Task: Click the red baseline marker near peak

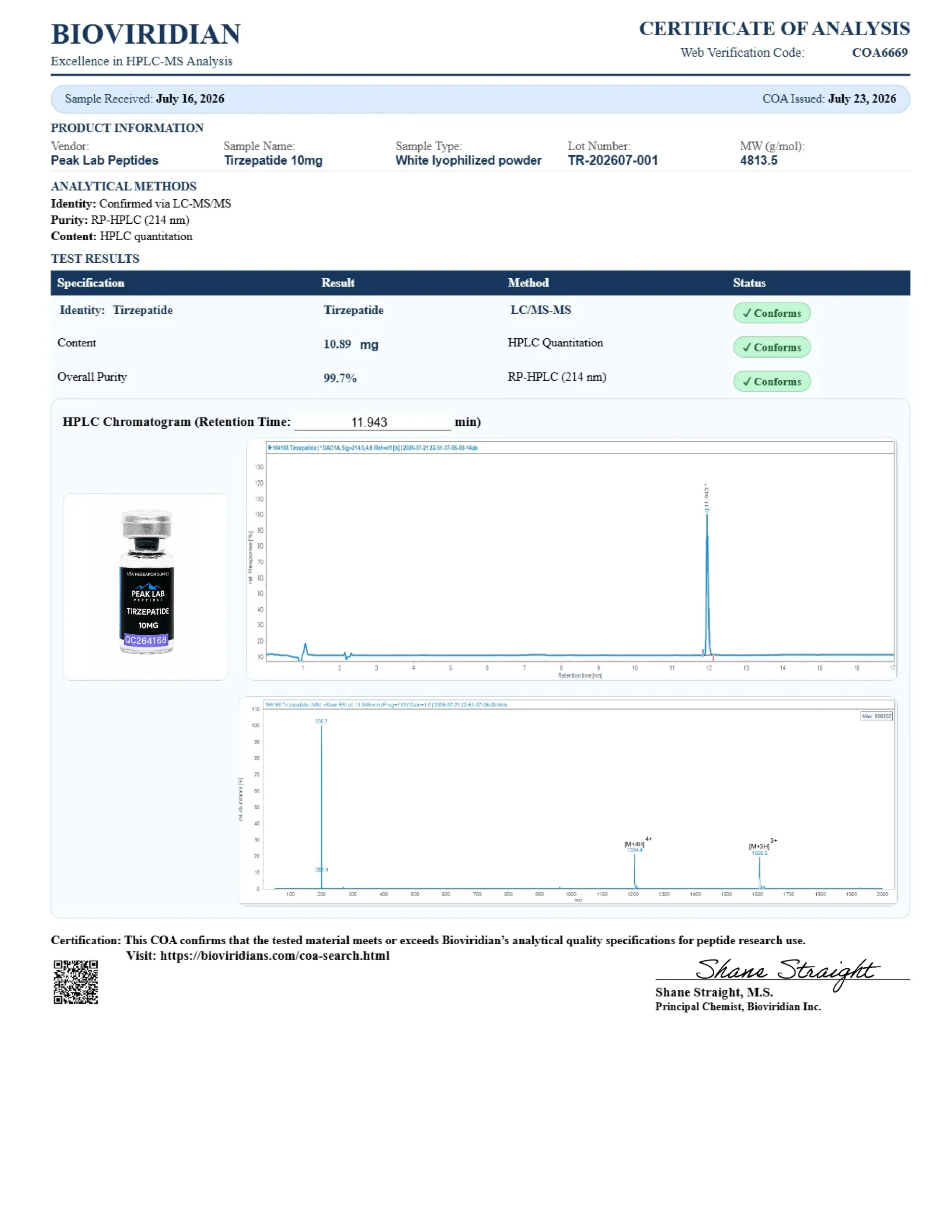Action: click(x=713, y=658)
